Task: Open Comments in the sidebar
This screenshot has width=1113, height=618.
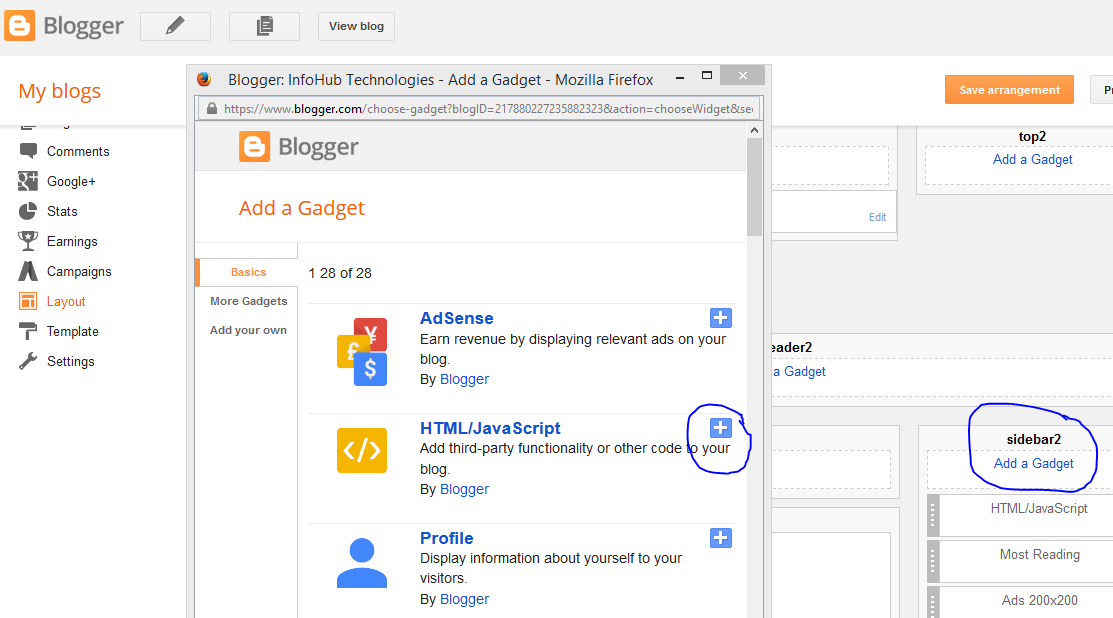Action: click(78, 151)
